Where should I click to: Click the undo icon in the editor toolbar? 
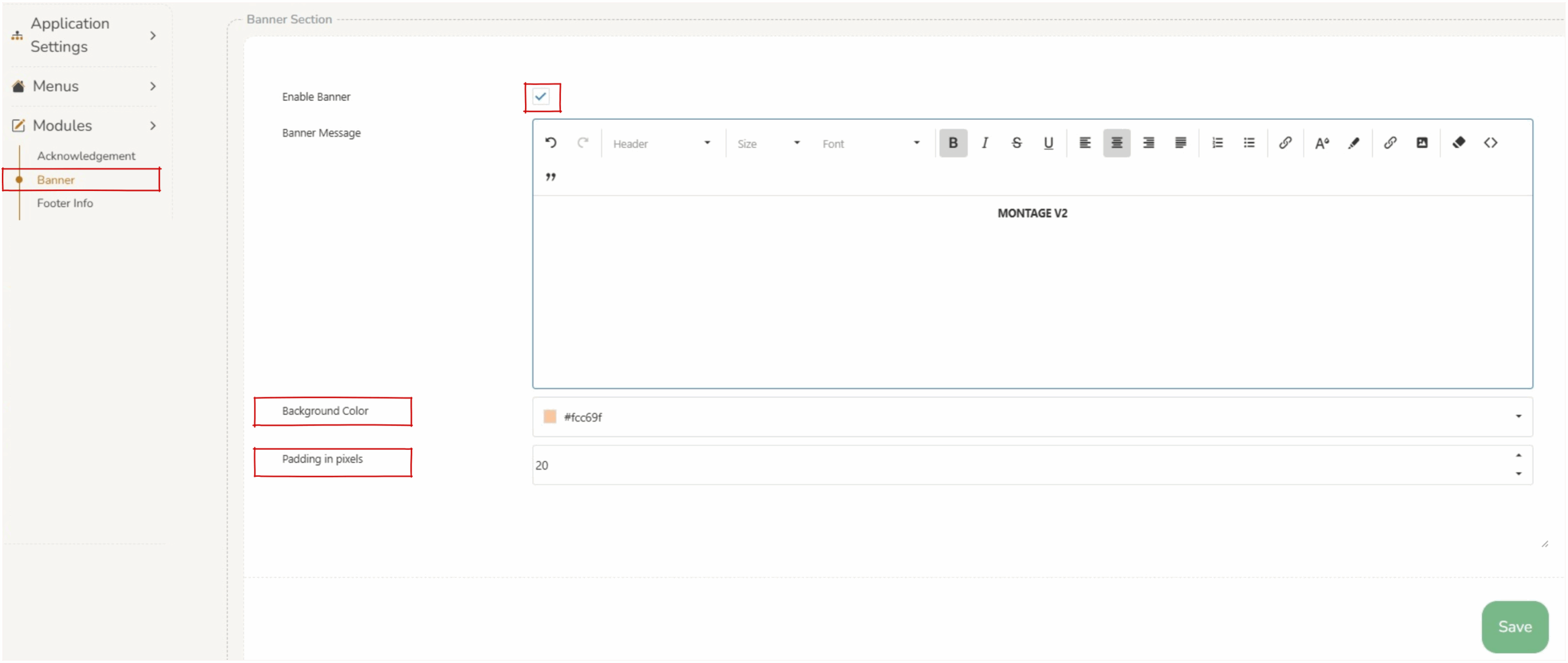pos(551,143)
